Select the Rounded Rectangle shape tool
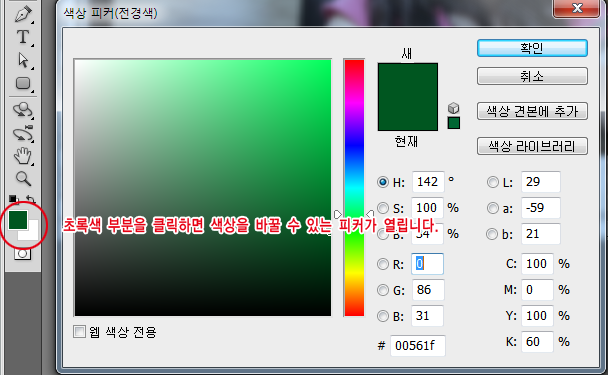Viewport: 608px width, 375px height. [23, 83]
